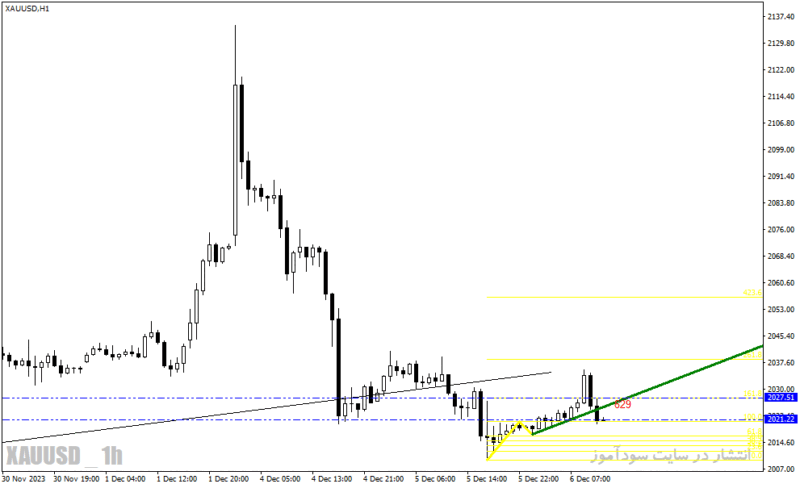This screenshot has height=488, width=800.
Task: Click the 30 Nov 19:00 time label
Action: [x=76, y=479]
